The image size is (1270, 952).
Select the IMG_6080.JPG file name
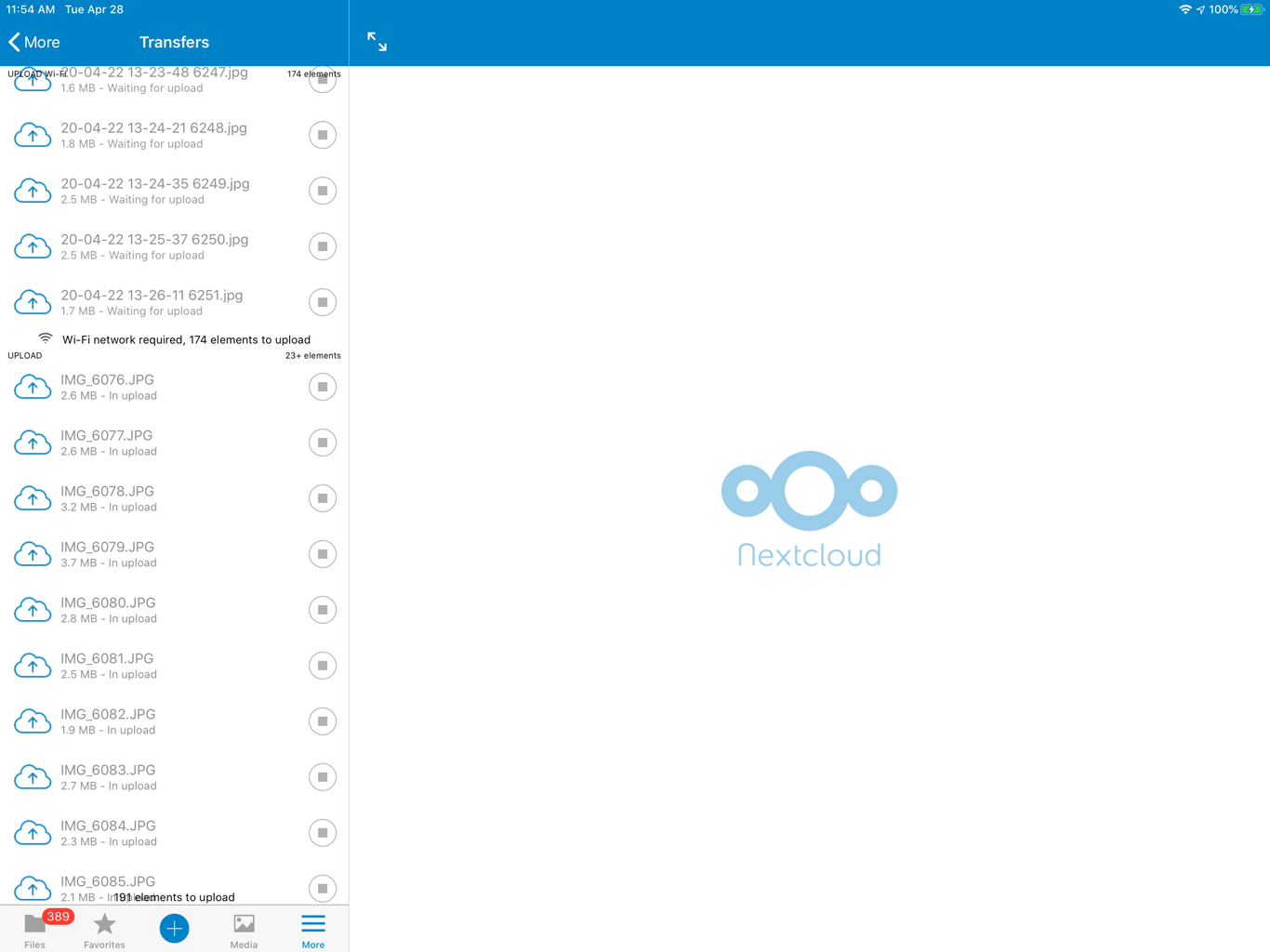[x=108, y=603]
